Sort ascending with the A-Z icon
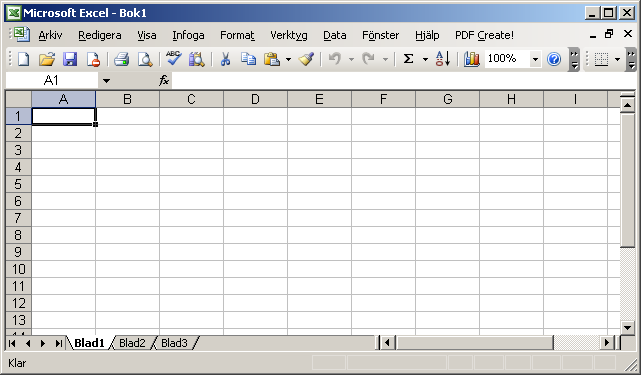Viewport: 641px width, 375px height. (443, 59)
